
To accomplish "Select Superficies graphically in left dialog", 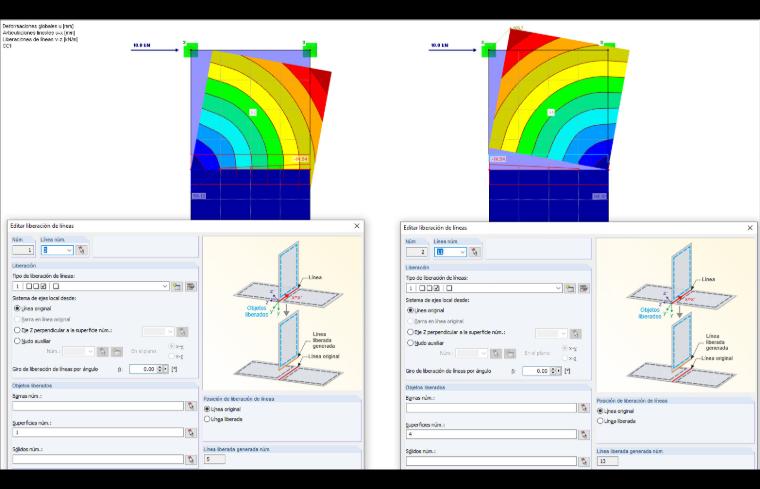I will (x=191, y=432).
